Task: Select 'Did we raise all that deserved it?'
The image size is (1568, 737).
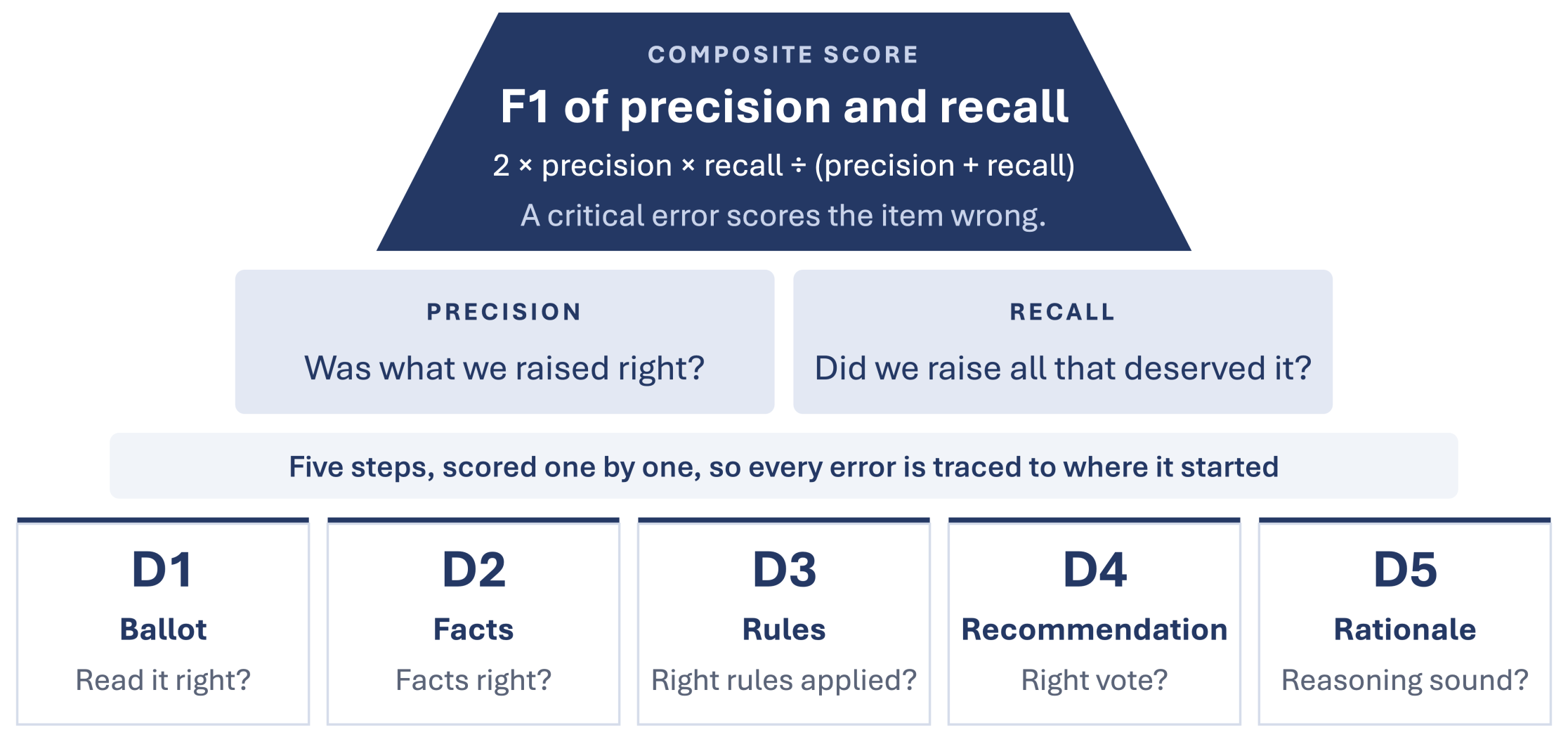Action: 1063,368
